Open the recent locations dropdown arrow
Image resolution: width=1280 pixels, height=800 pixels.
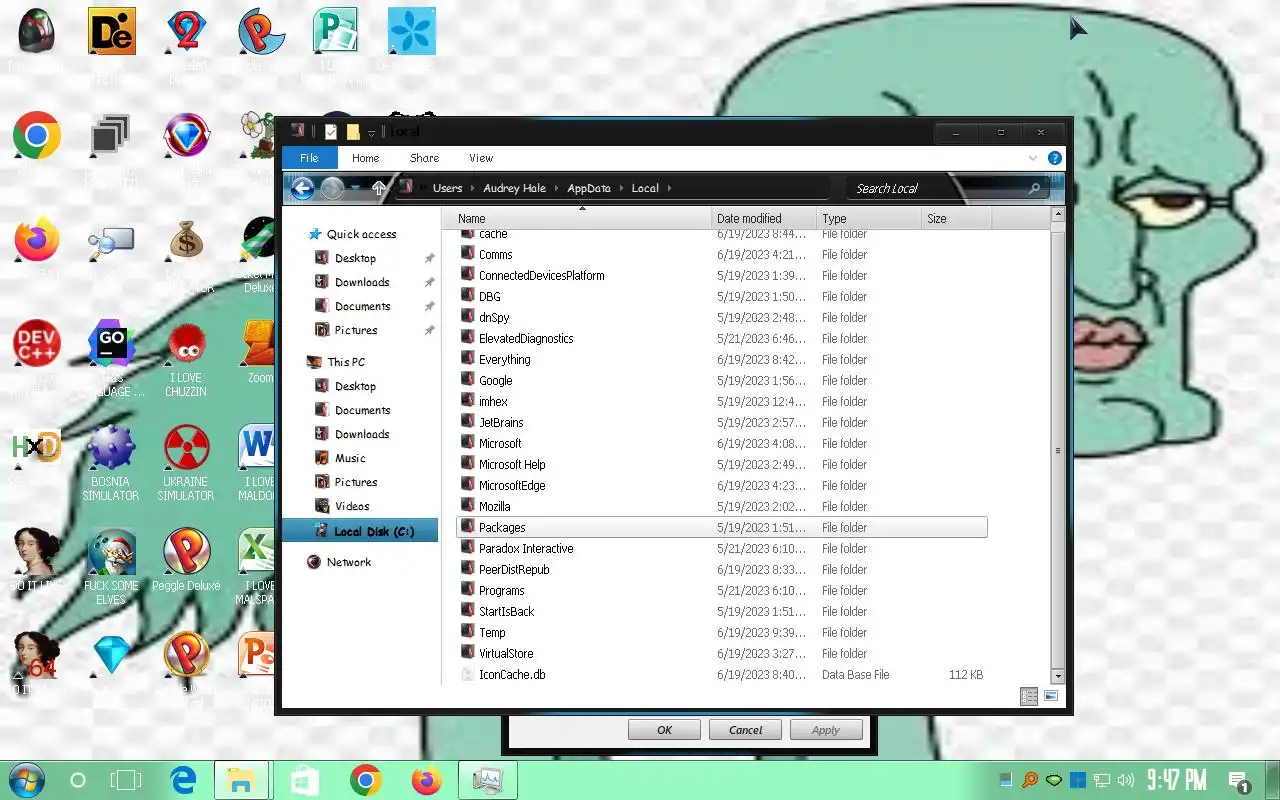click(x=355, y=188)
